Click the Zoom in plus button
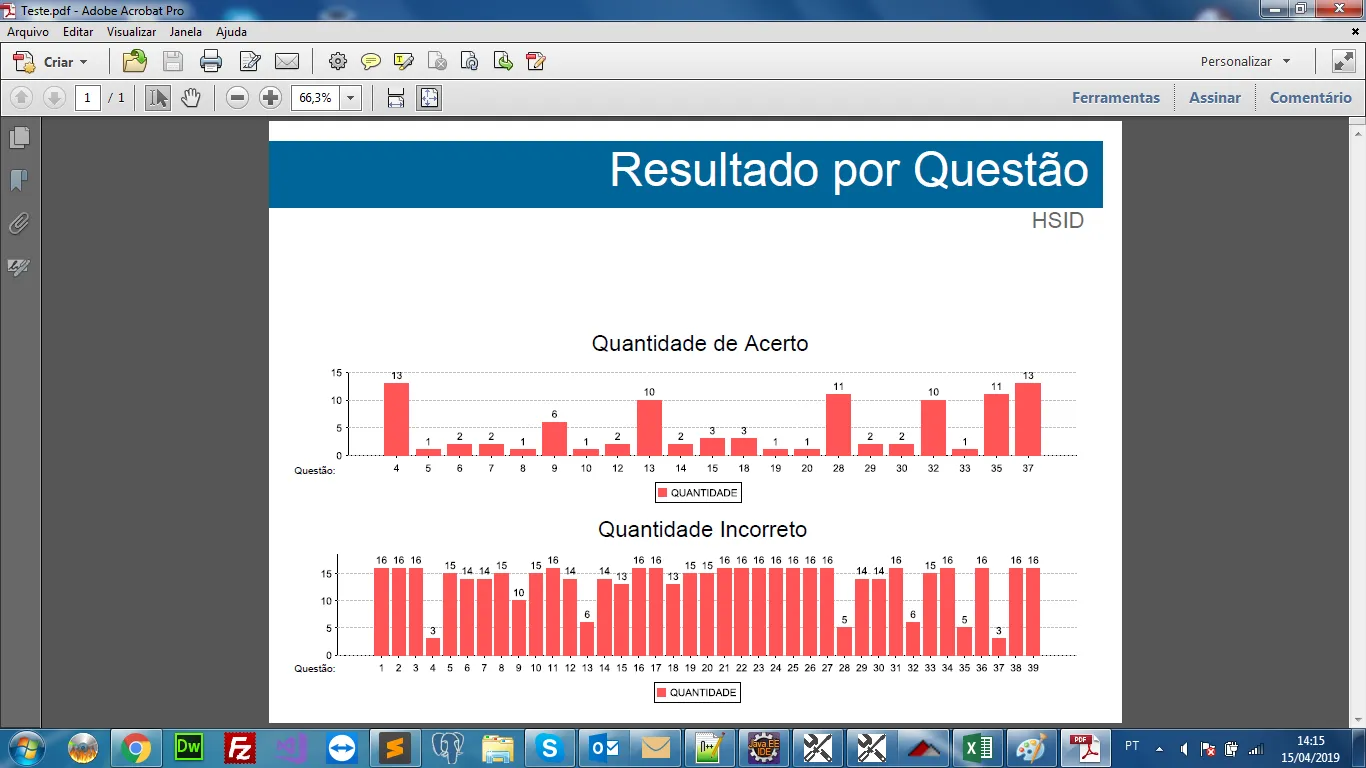This screenshot has height=768, width=1366. coord(270,98)
